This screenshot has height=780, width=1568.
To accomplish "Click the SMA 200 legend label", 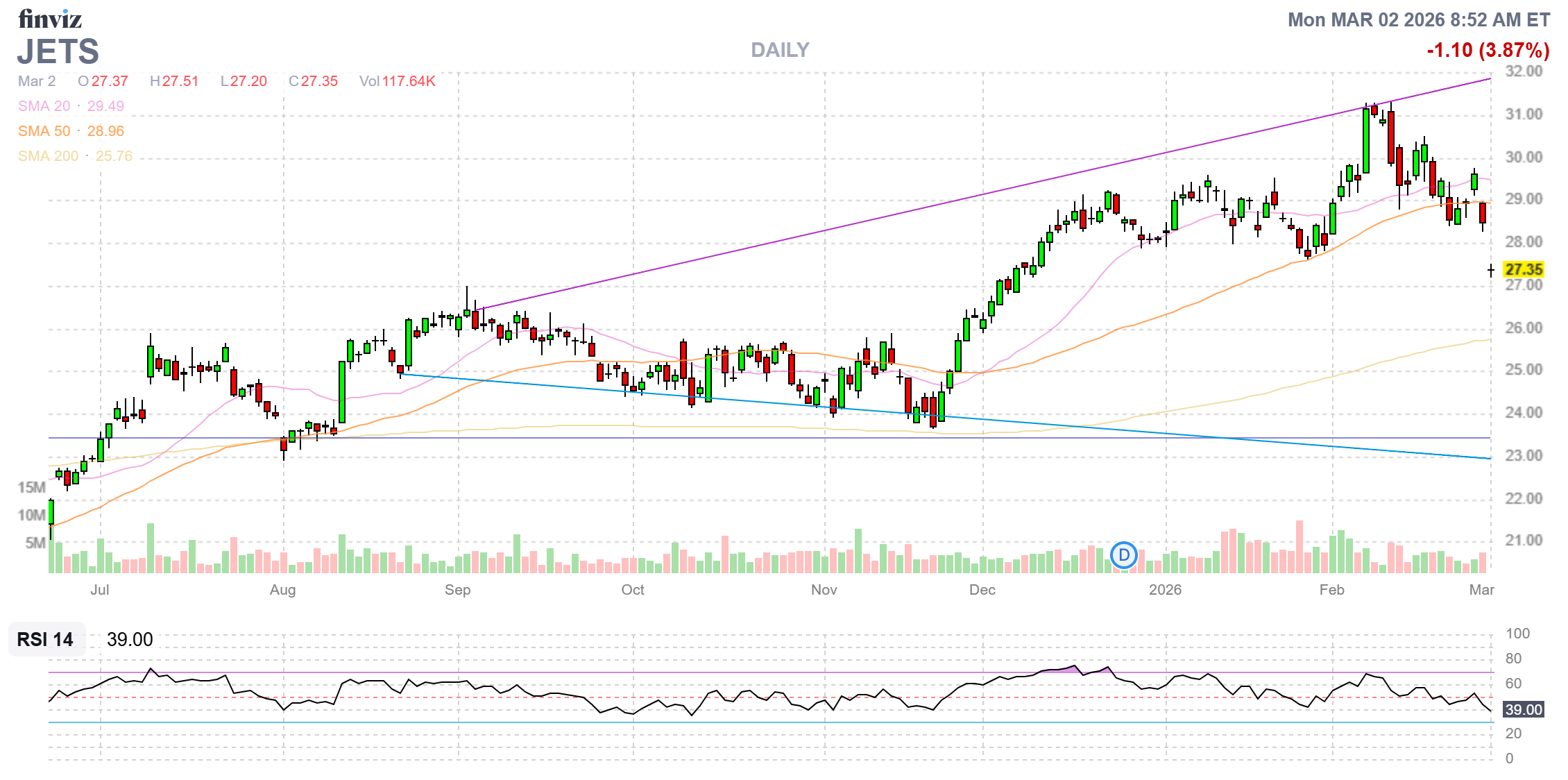I will [x=48, y=156].
